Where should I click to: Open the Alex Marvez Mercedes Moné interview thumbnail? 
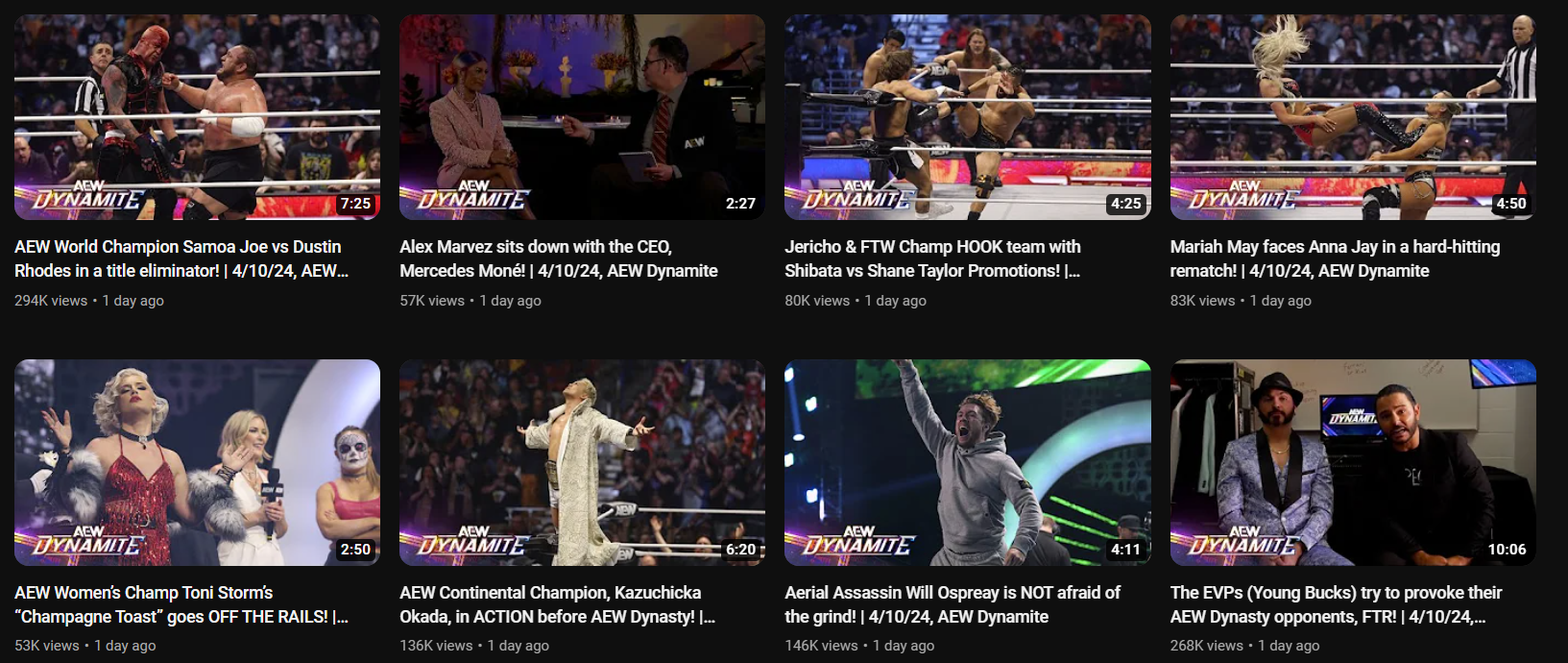(582, 117)
